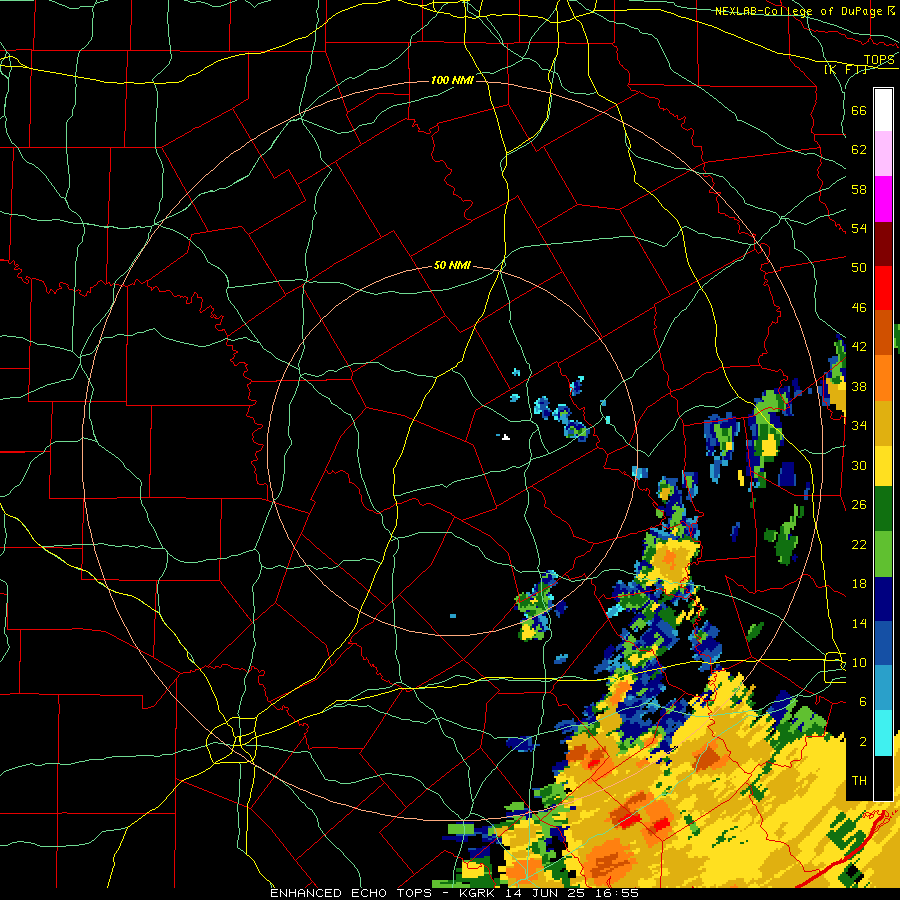Click the light blue legend swatch
The height and width of the screenshot is (900, 900).
(883, 688)
